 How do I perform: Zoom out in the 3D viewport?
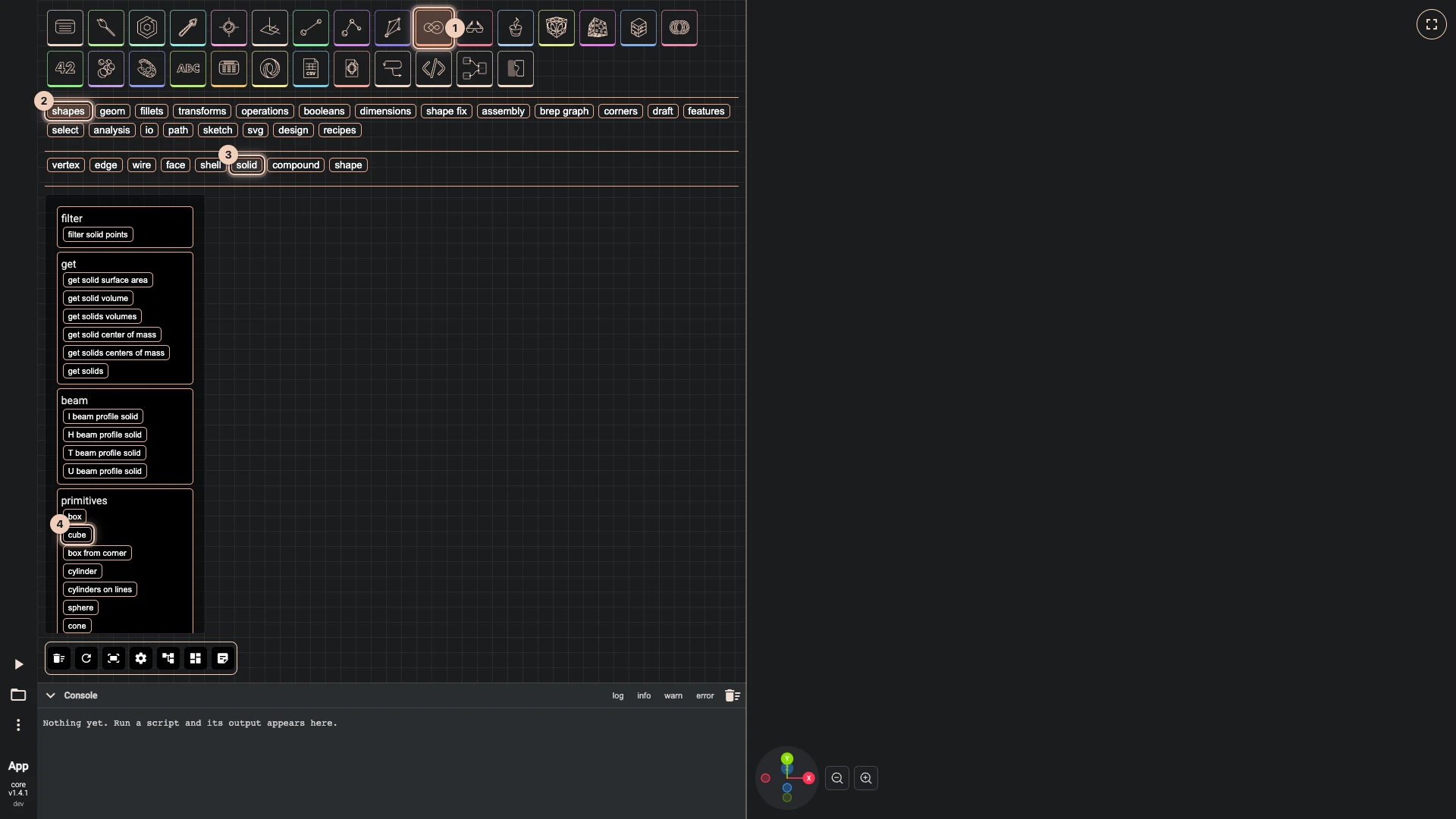tap(837, 778)
